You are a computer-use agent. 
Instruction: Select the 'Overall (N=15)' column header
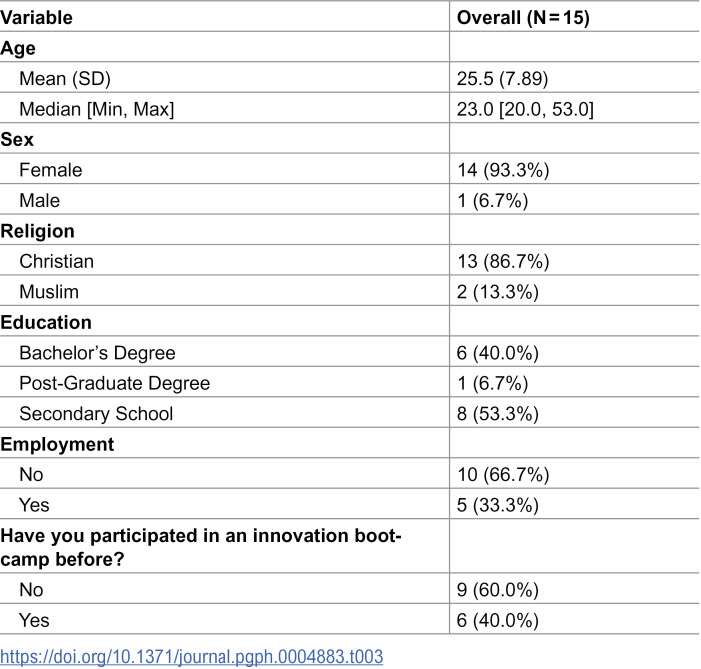[523, 17]
